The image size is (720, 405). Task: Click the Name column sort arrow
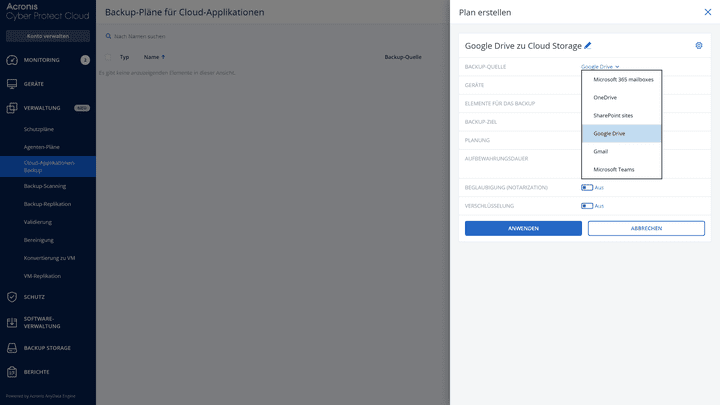[x=163, y=57]
